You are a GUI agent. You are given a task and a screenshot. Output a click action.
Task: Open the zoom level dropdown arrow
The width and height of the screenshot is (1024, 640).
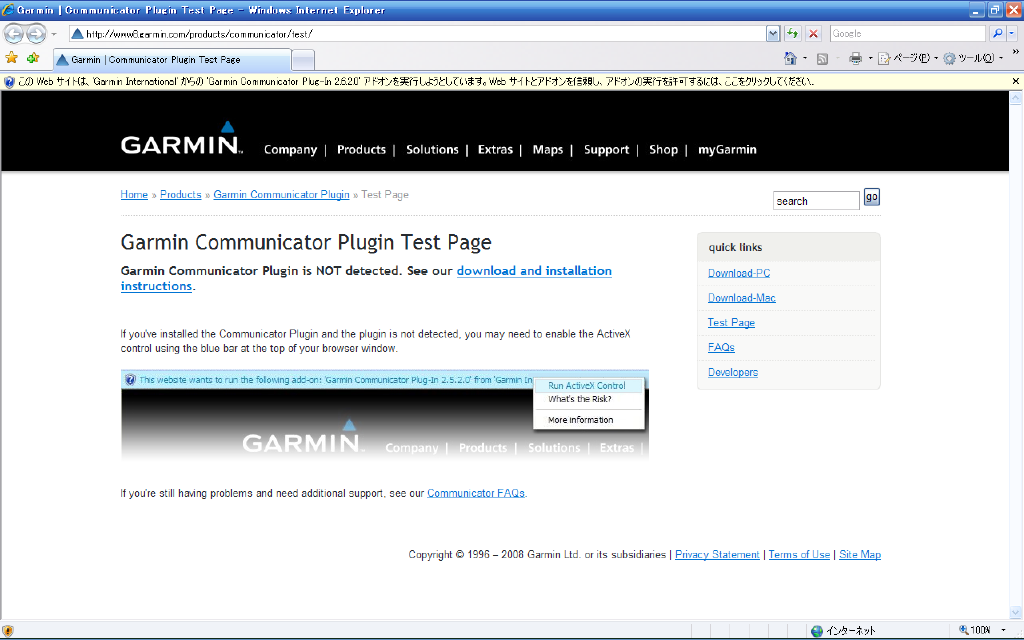coord(1002,630)
